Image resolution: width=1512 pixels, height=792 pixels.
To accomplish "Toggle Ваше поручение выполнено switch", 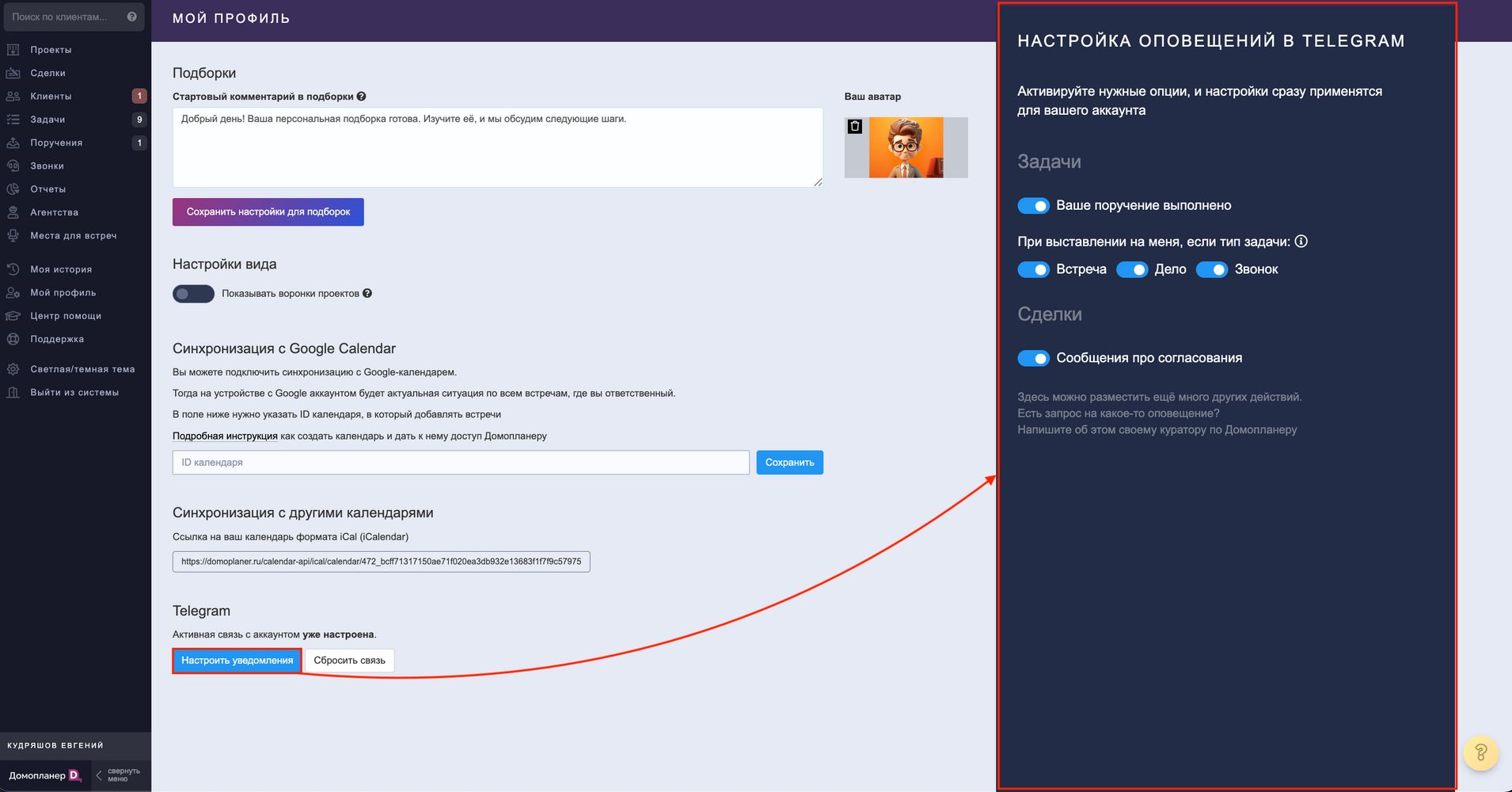I will [1033, 206].
